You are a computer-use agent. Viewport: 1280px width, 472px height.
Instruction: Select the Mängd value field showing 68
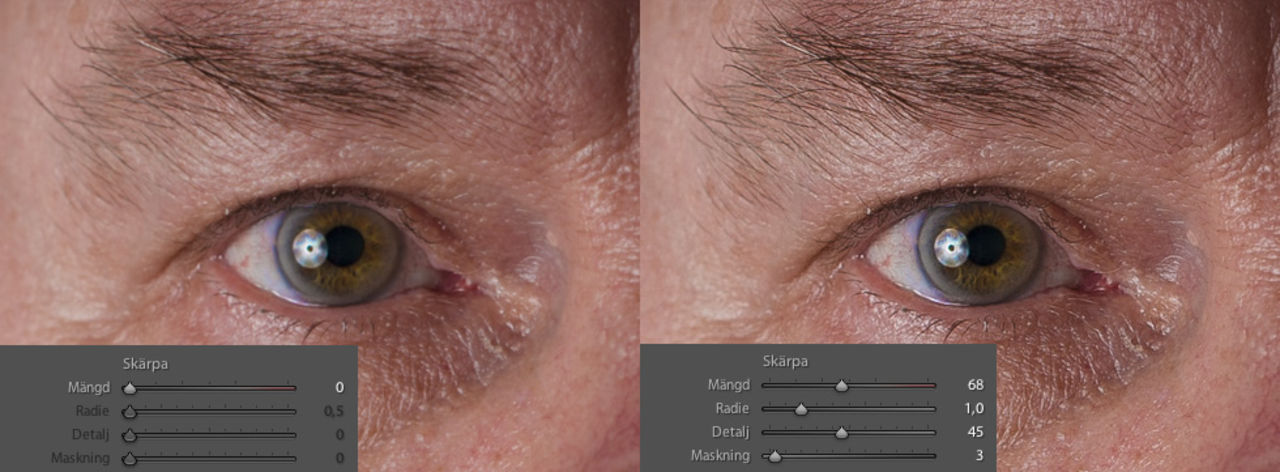tap(975, 384)
